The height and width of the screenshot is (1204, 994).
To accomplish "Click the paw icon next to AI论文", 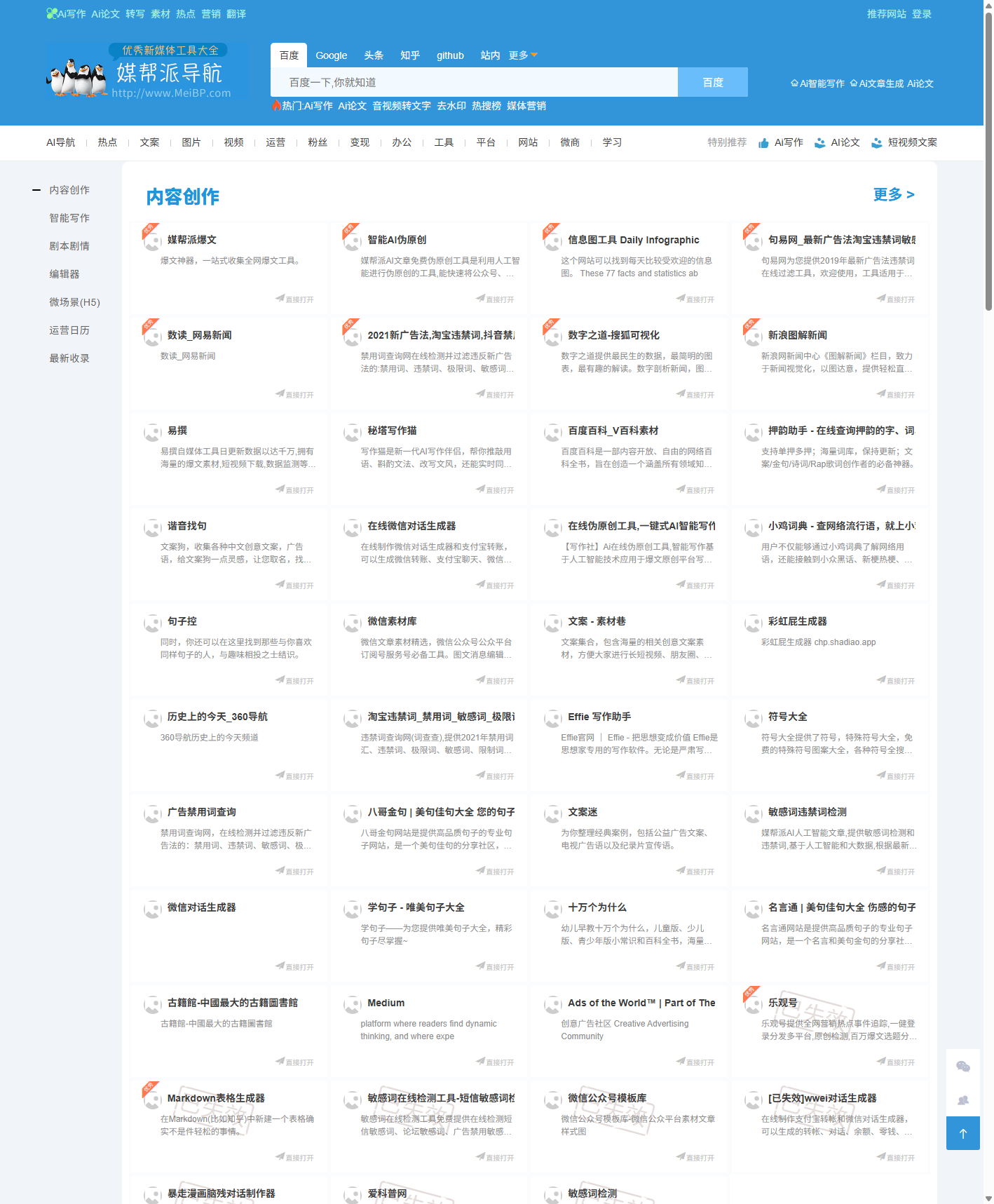I will coord(820,143).
